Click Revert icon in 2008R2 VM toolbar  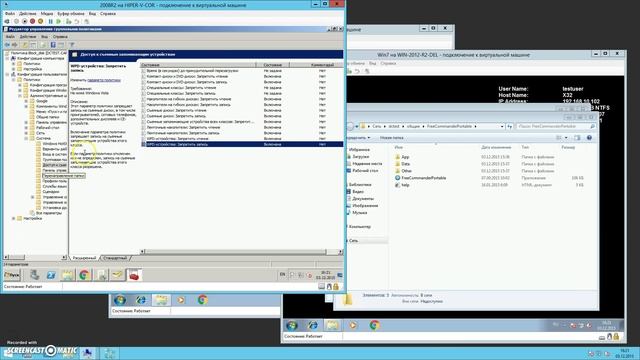pos(77,21)
